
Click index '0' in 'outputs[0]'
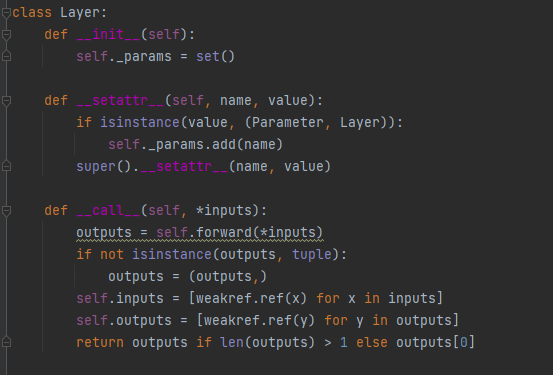tap(464, 343)
